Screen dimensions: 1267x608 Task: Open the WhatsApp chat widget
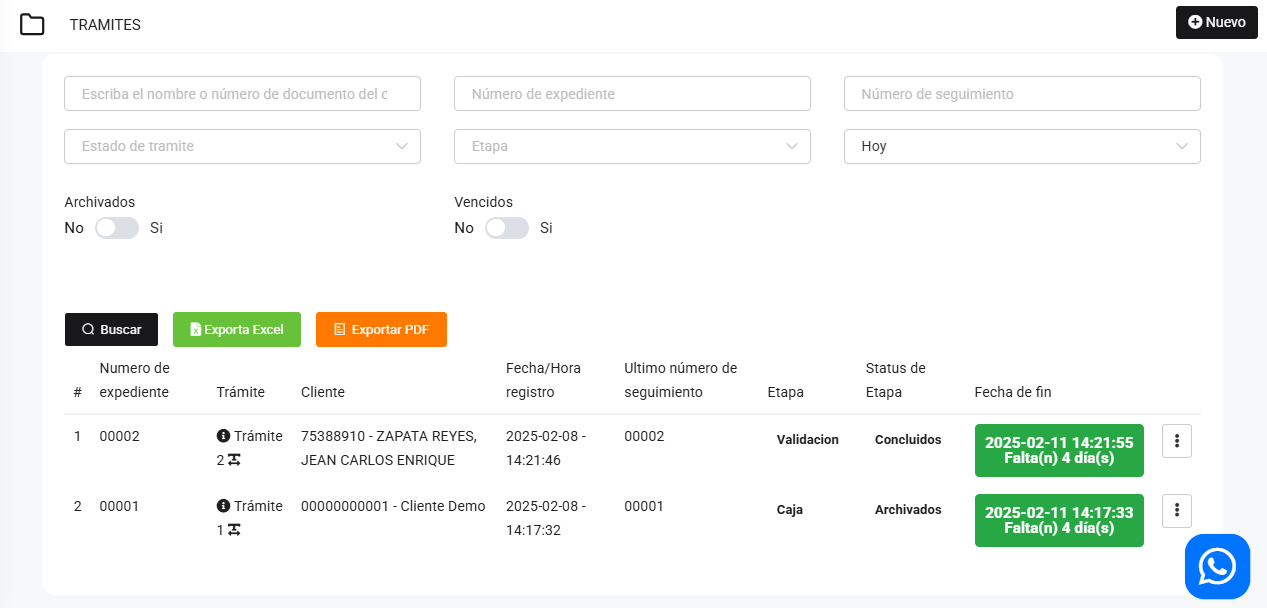tap(1217, 566)
